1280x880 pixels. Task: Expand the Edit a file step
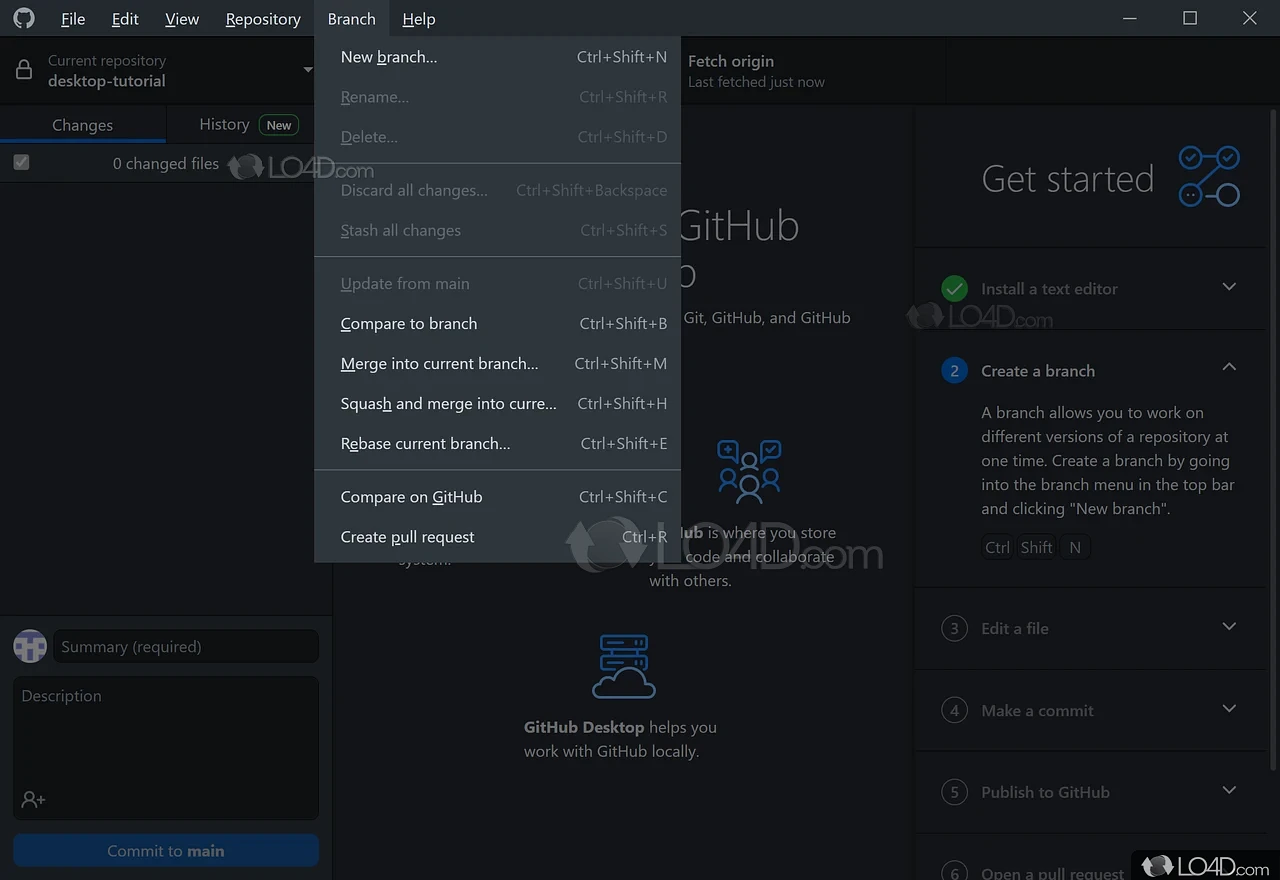(x=1229, y=626)
